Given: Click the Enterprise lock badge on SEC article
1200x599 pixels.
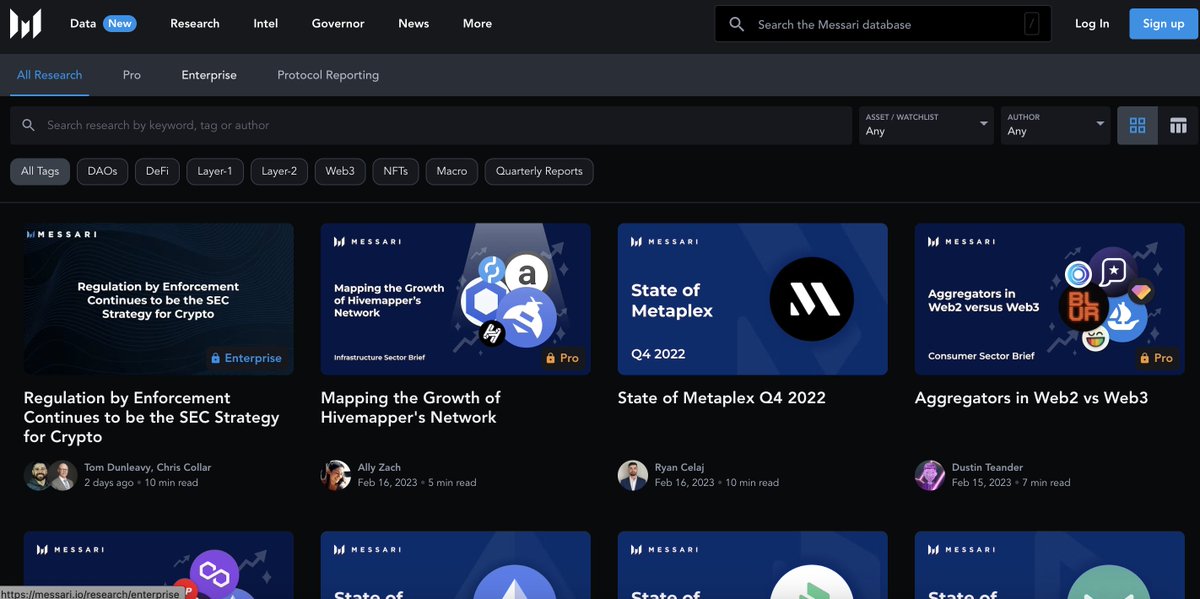Looking at the screenshot, I should click(245, 358).
